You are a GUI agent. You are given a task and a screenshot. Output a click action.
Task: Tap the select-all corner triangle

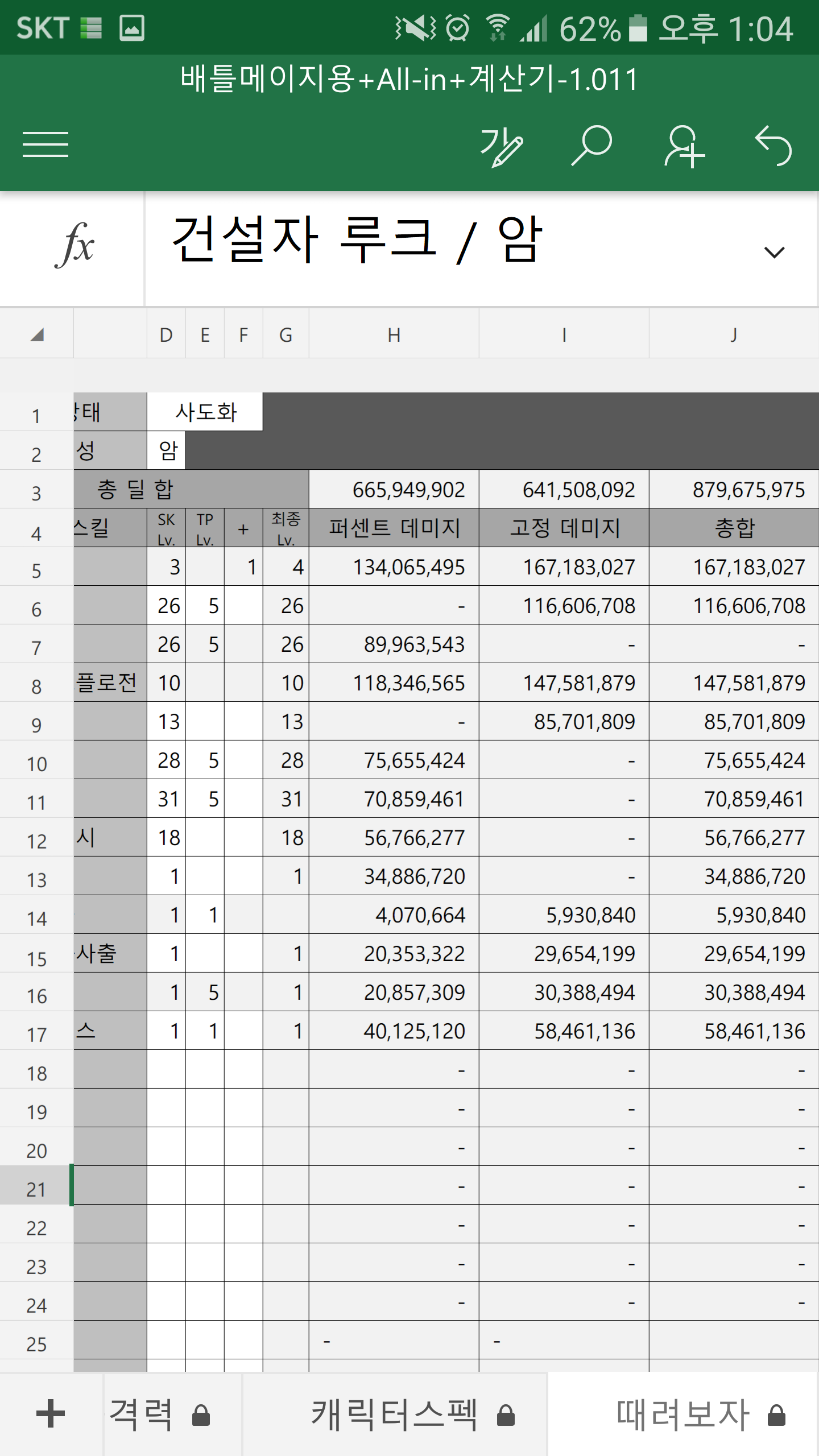click(x=37, y=335)
